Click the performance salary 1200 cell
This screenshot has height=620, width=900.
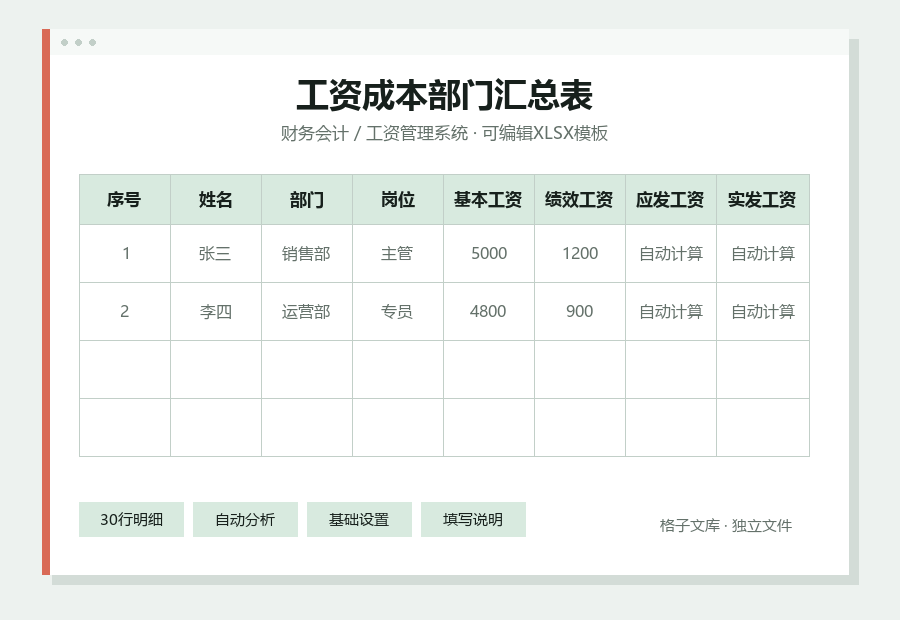click(x=580, y=254)
